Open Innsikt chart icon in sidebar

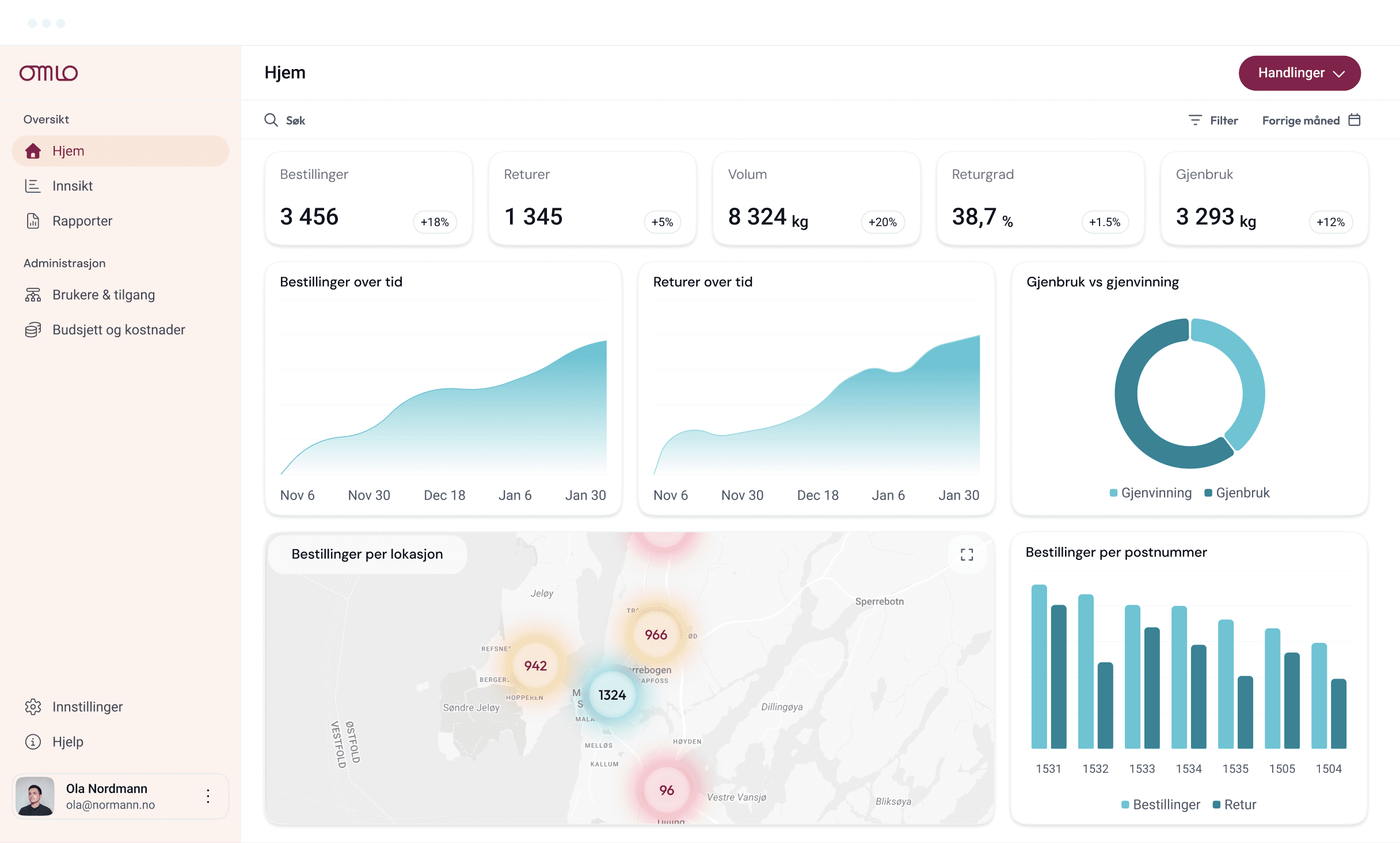coord(33,186)
